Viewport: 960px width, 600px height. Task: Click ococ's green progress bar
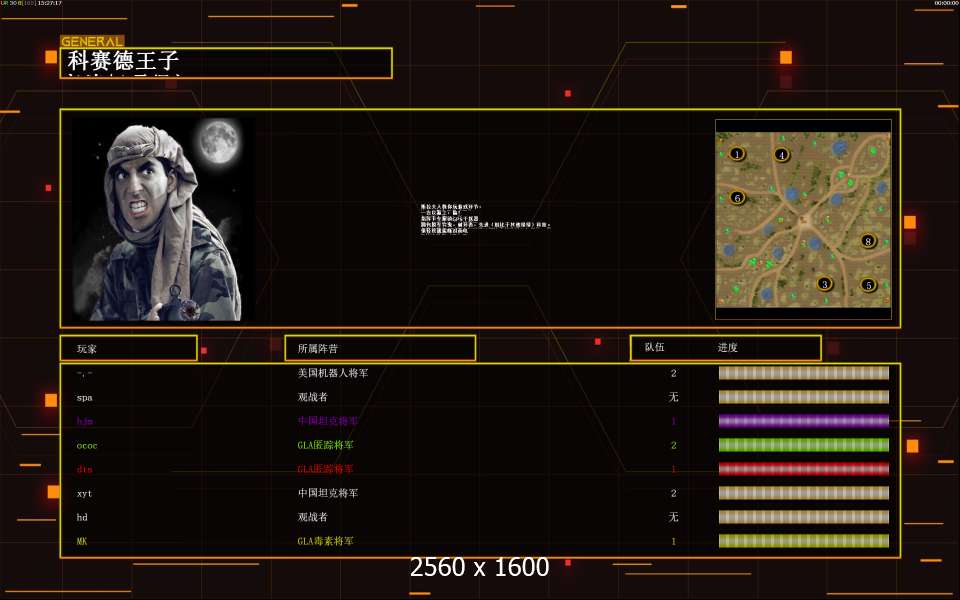tap(804, 445)
